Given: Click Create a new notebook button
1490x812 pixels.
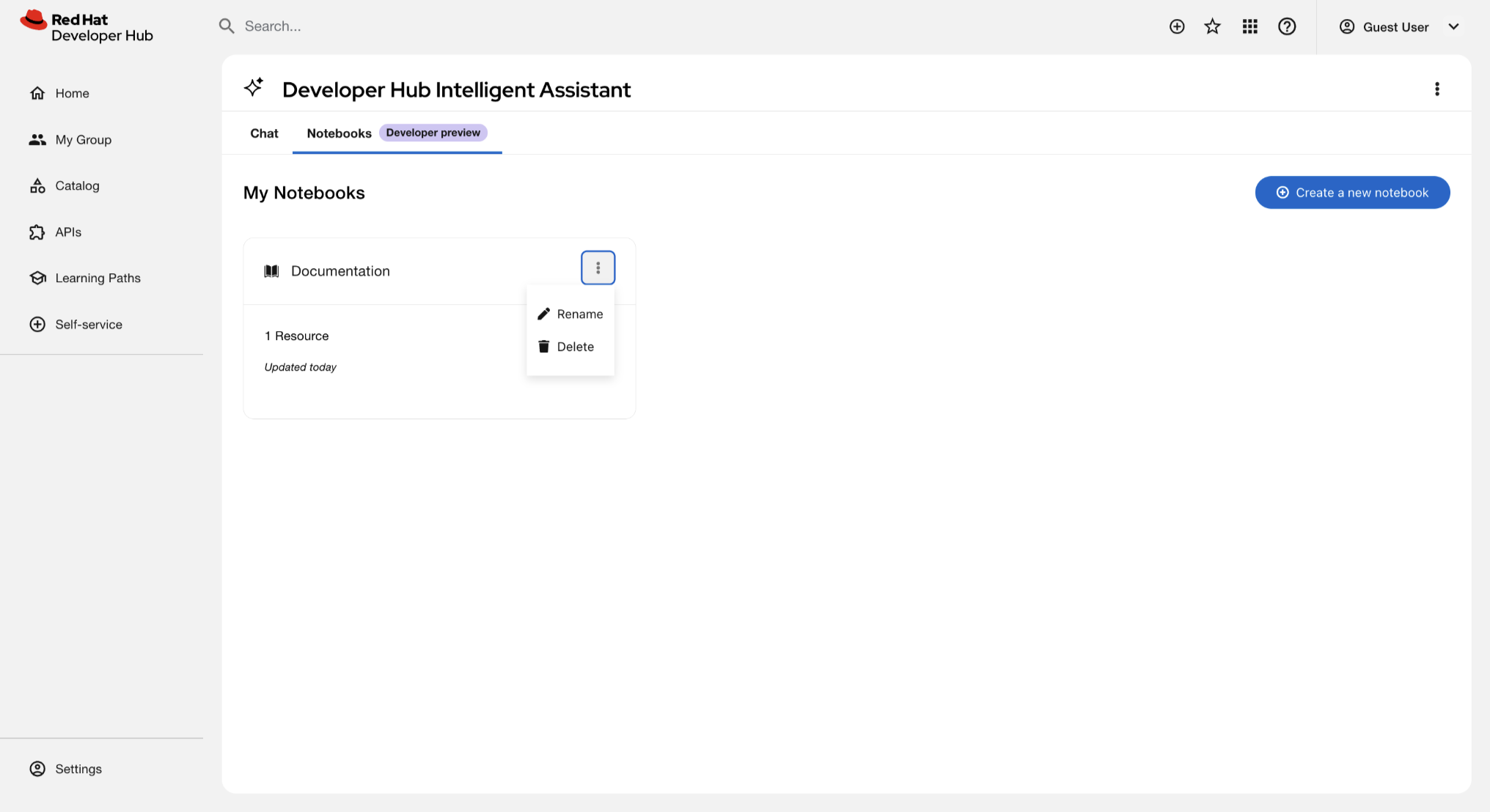Looking at the screenshot, I should point(1352,192).
